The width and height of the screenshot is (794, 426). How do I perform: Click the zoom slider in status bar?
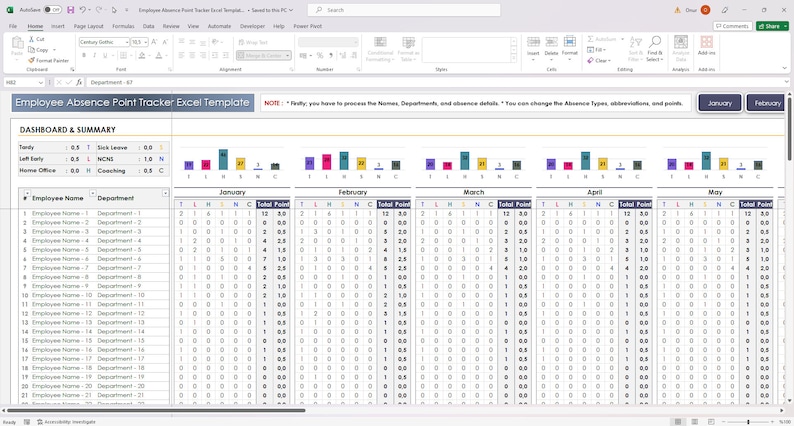pos(748,421)
